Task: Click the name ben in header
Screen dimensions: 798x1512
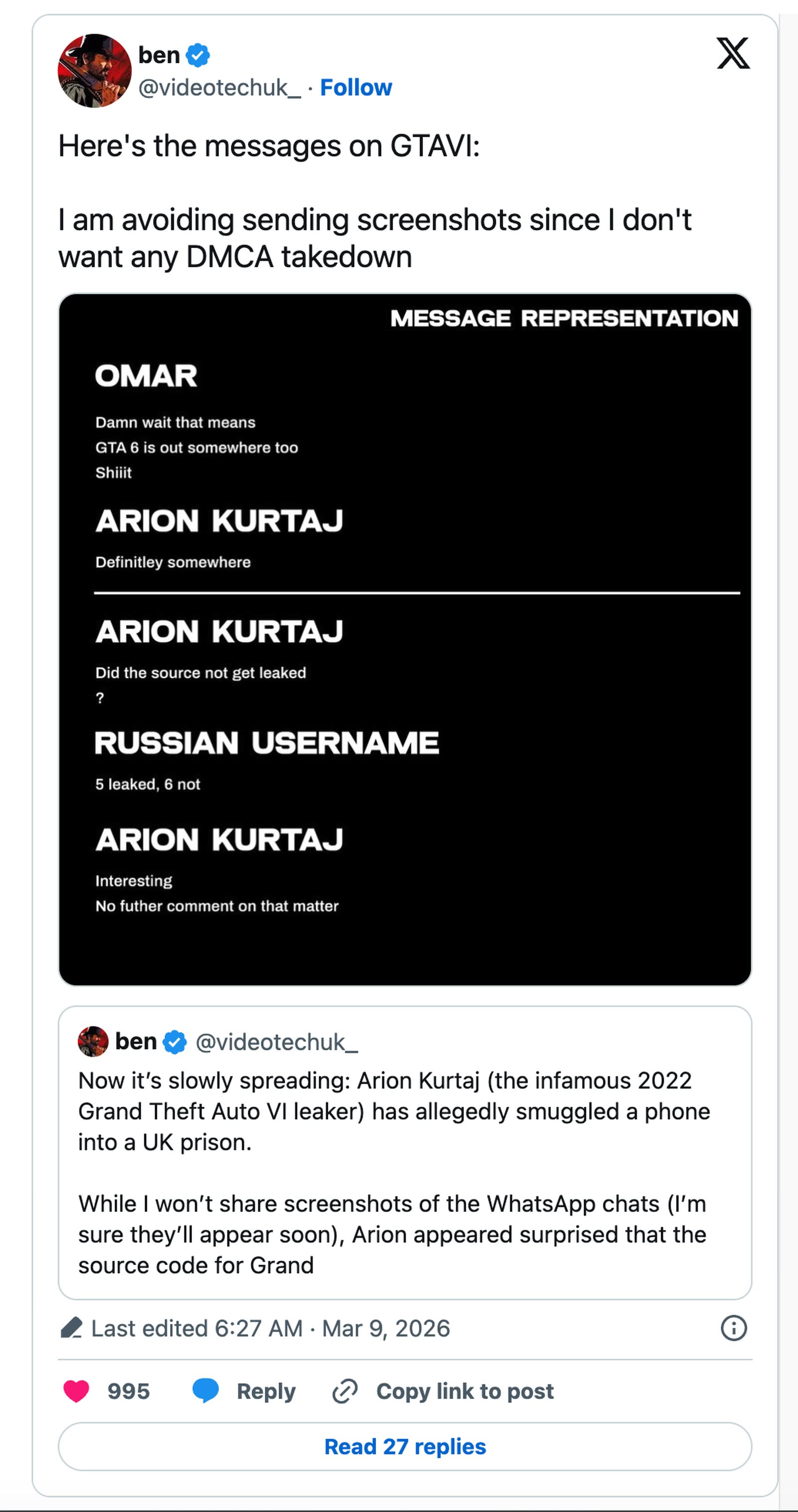Action: point(159,55)
